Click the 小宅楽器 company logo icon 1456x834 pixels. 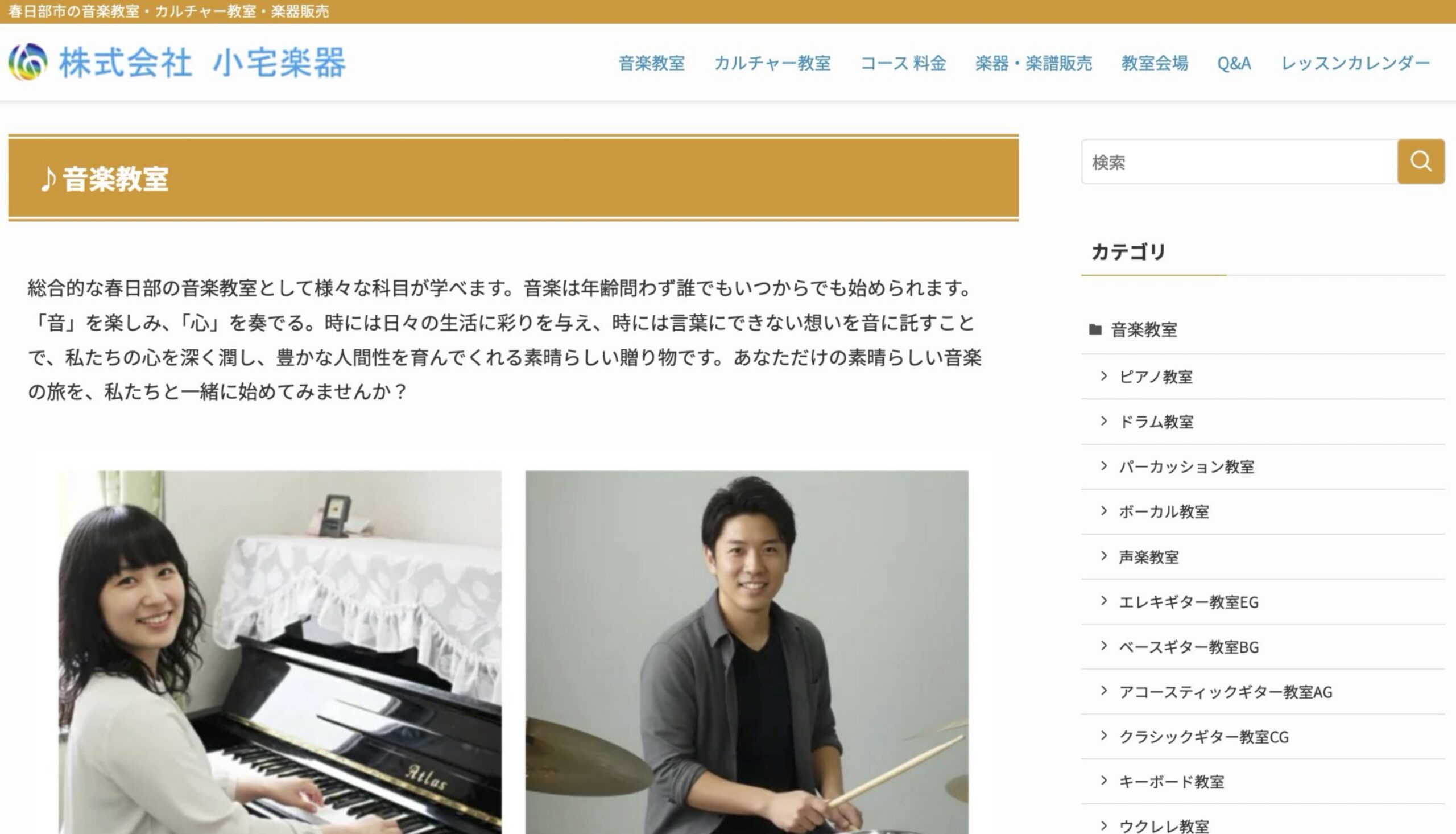[x=27, y=62]
